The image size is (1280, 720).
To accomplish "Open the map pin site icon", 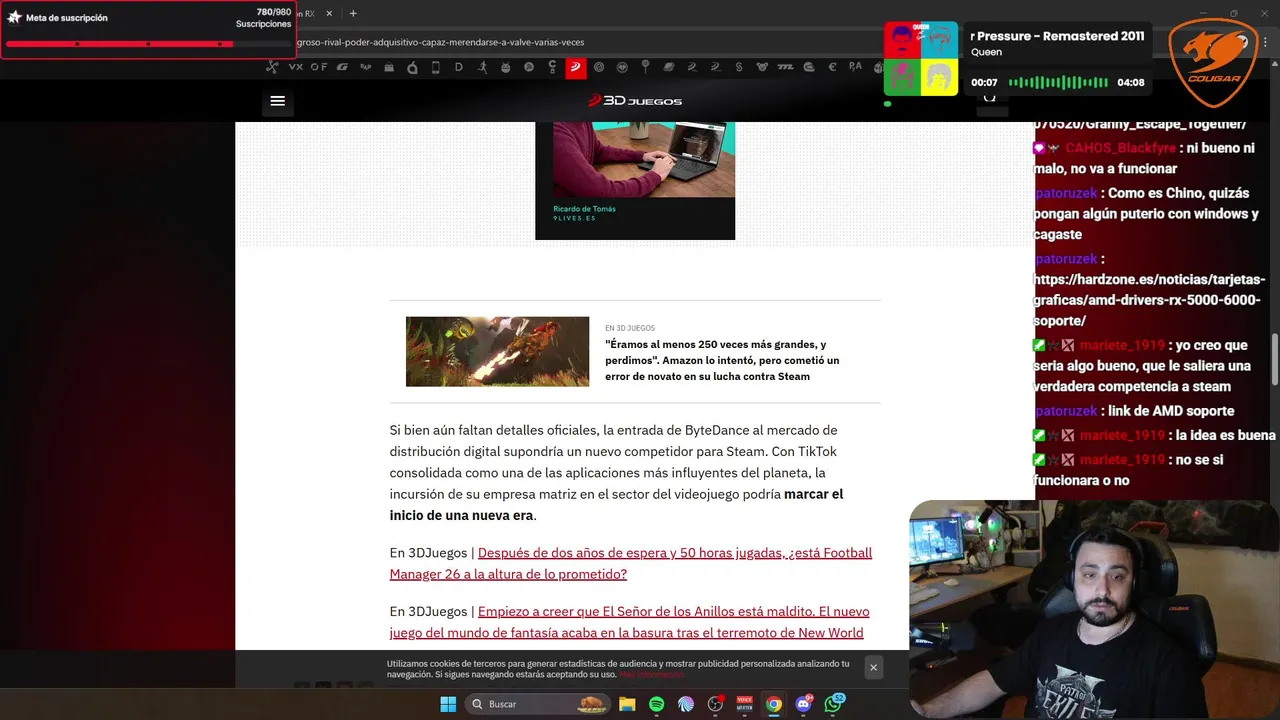I will pos(646,67).
